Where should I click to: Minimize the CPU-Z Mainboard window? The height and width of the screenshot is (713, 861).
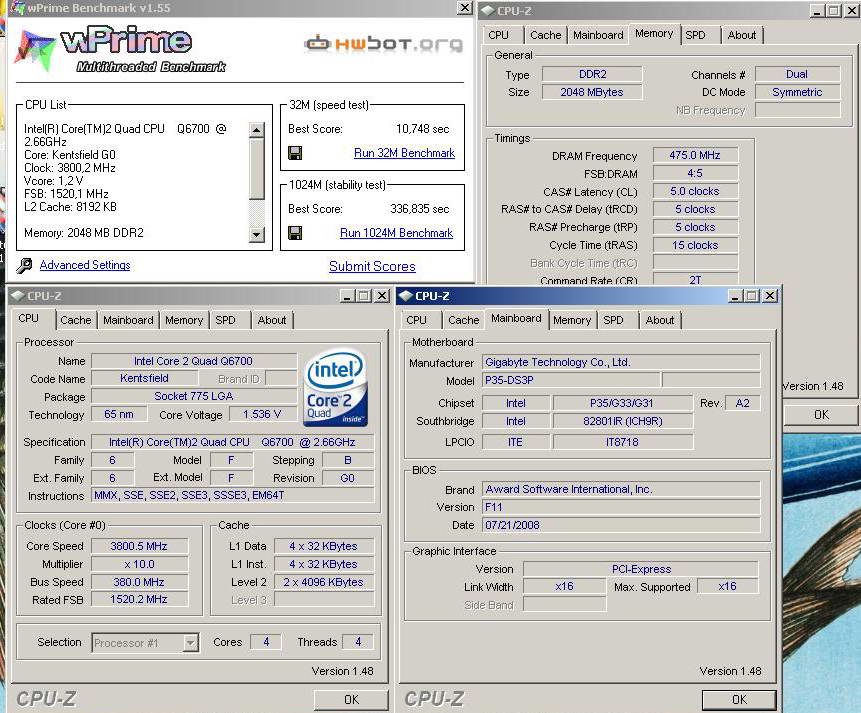pos(735,296)
